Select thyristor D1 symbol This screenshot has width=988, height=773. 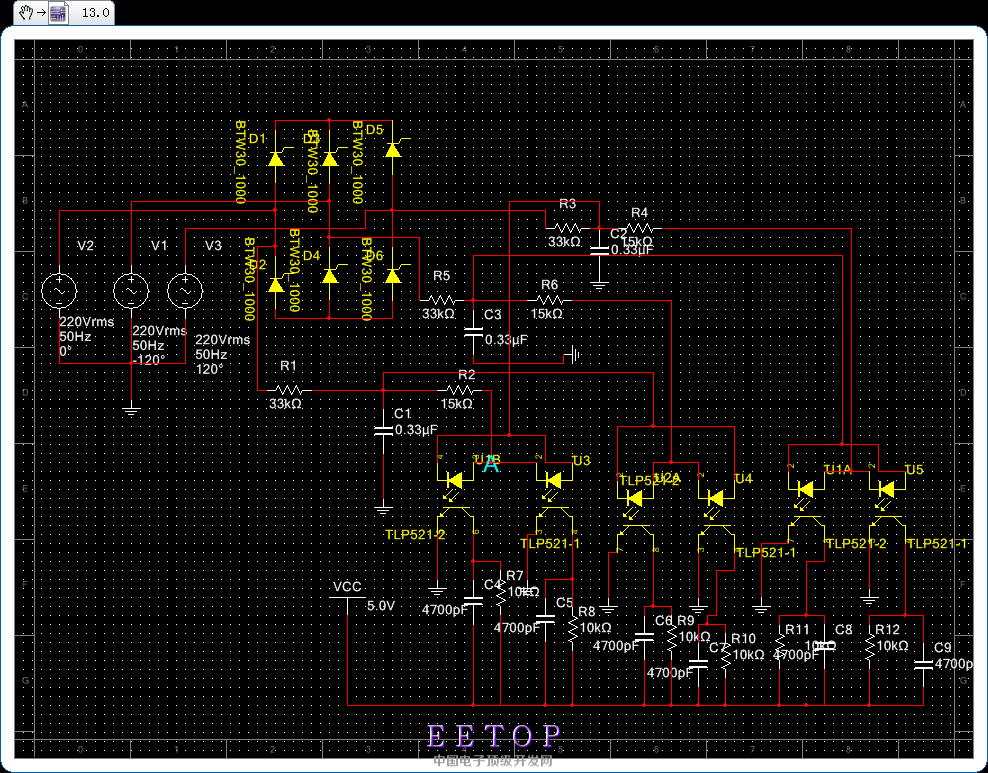[x=277, y=157]
